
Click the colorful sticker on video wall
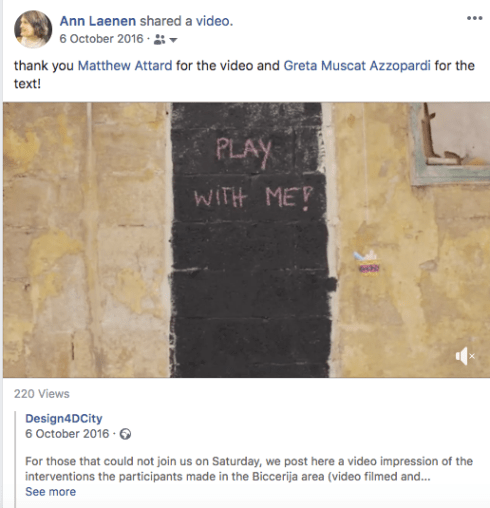tap(368, 263)
